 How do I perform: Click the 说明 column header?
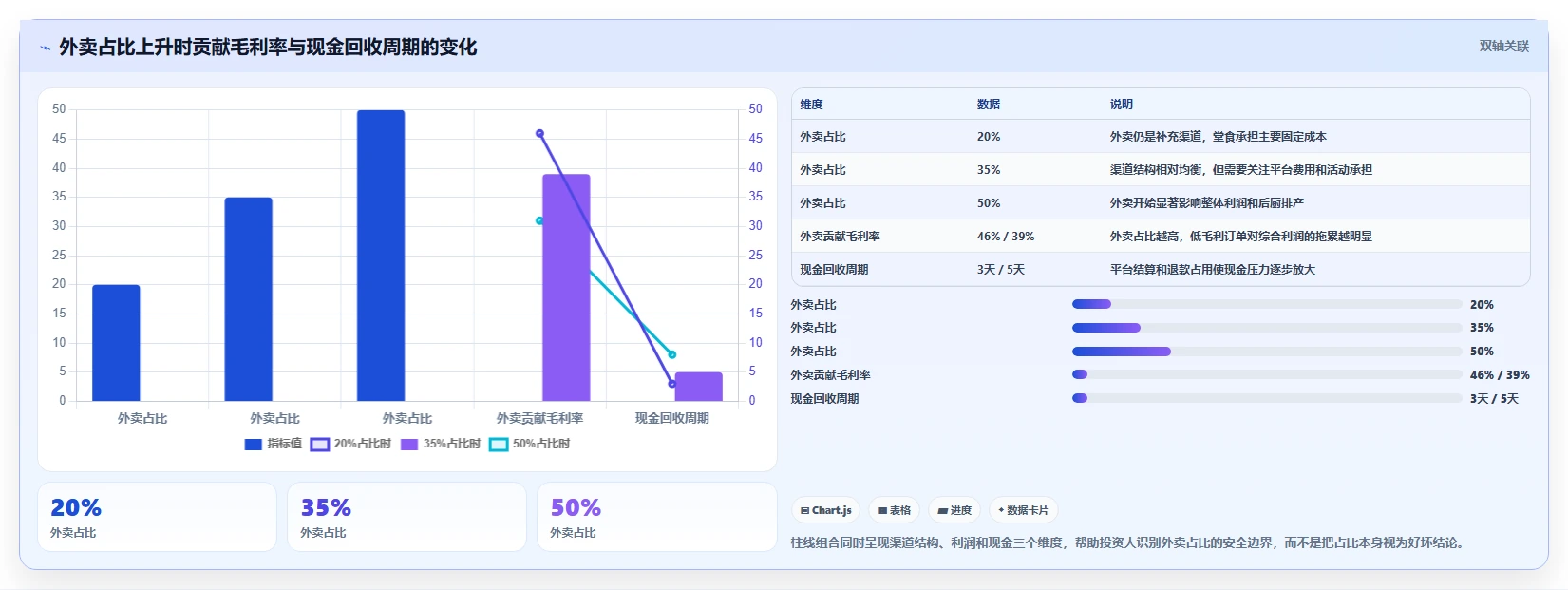[1122, 105]
